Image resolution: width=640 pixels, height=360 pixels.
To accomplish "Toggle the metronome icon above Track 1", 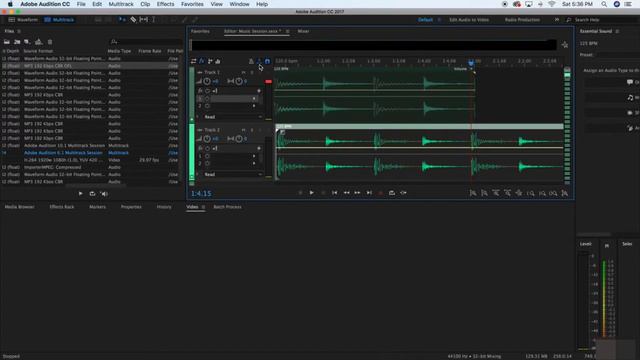I will [251, 61].
